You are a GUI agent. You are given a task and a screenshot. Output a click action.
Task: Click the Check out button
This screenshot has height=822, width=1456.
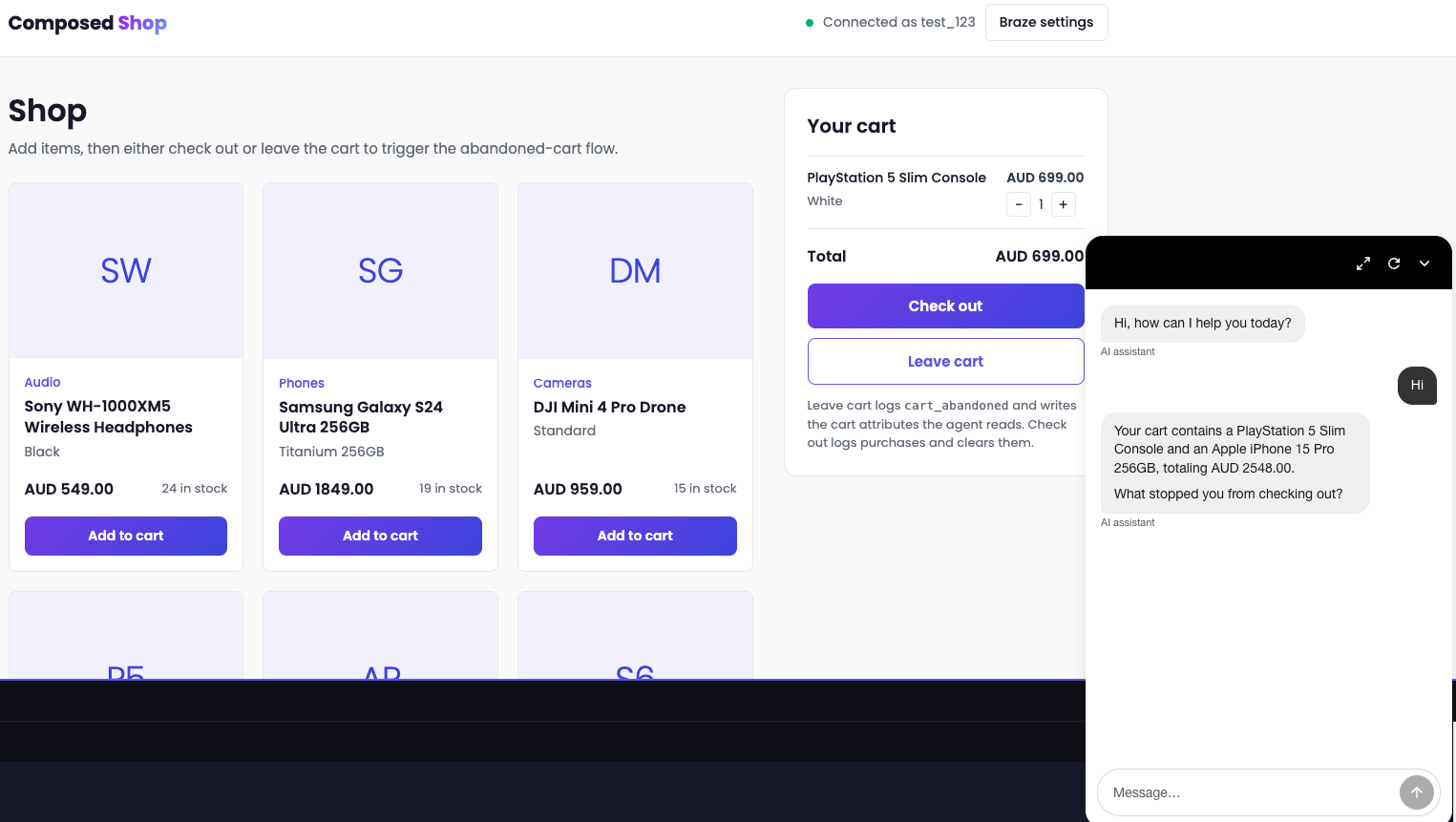coord(945,306)
